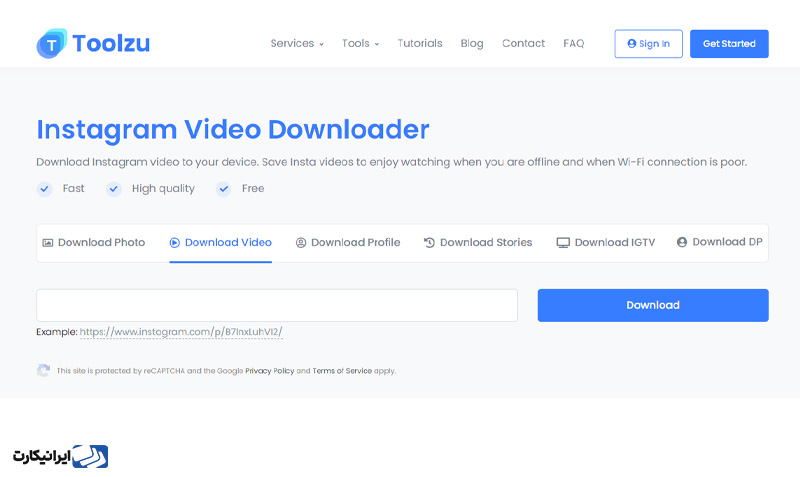This screenshot has width=800, height=477.
Task: Open the Terms of Service link
Action: coord(342,371)
